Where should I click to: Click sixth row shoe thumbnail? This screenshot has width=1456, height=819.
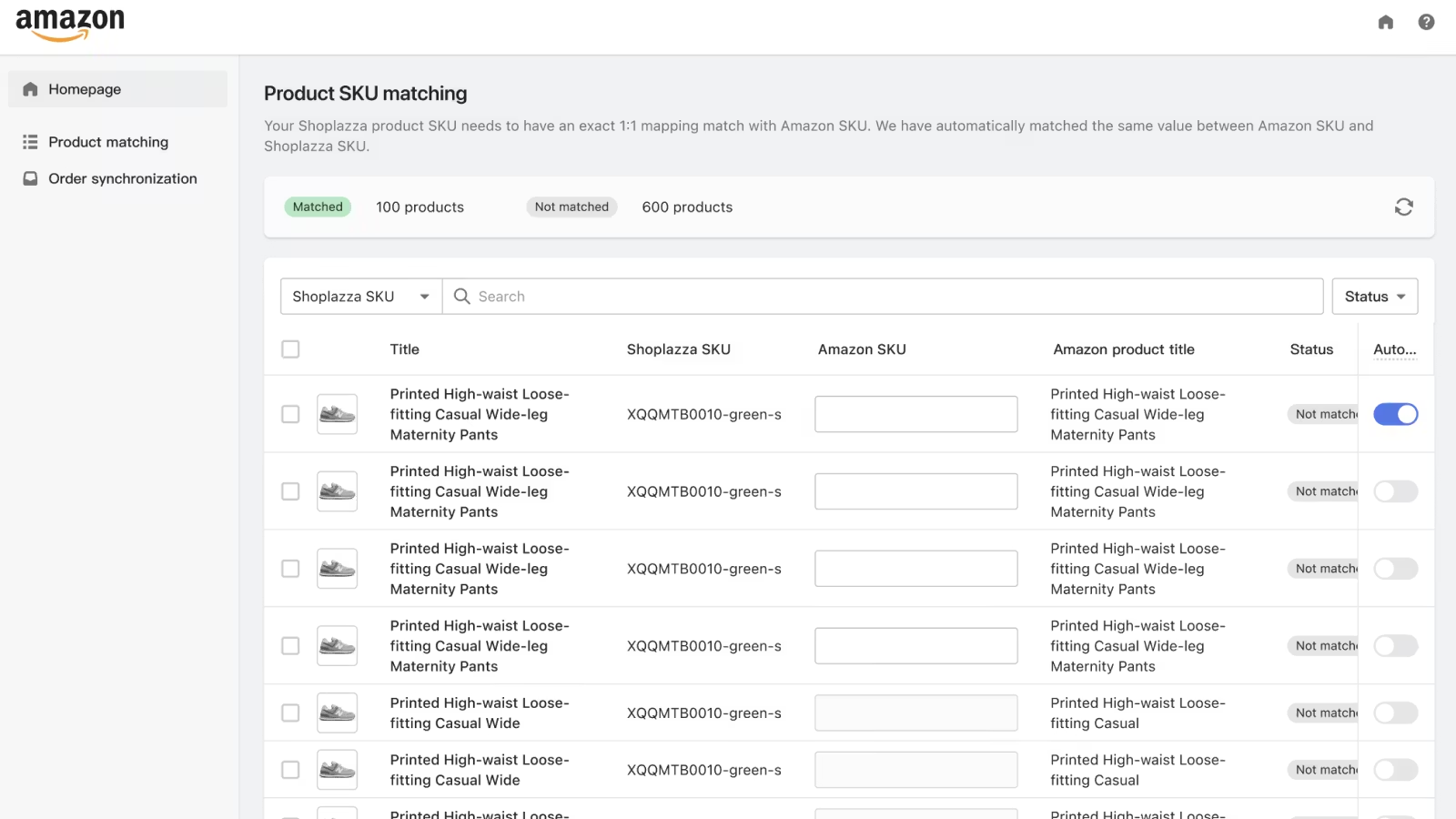pyautogui.click(x=337, y=770)
